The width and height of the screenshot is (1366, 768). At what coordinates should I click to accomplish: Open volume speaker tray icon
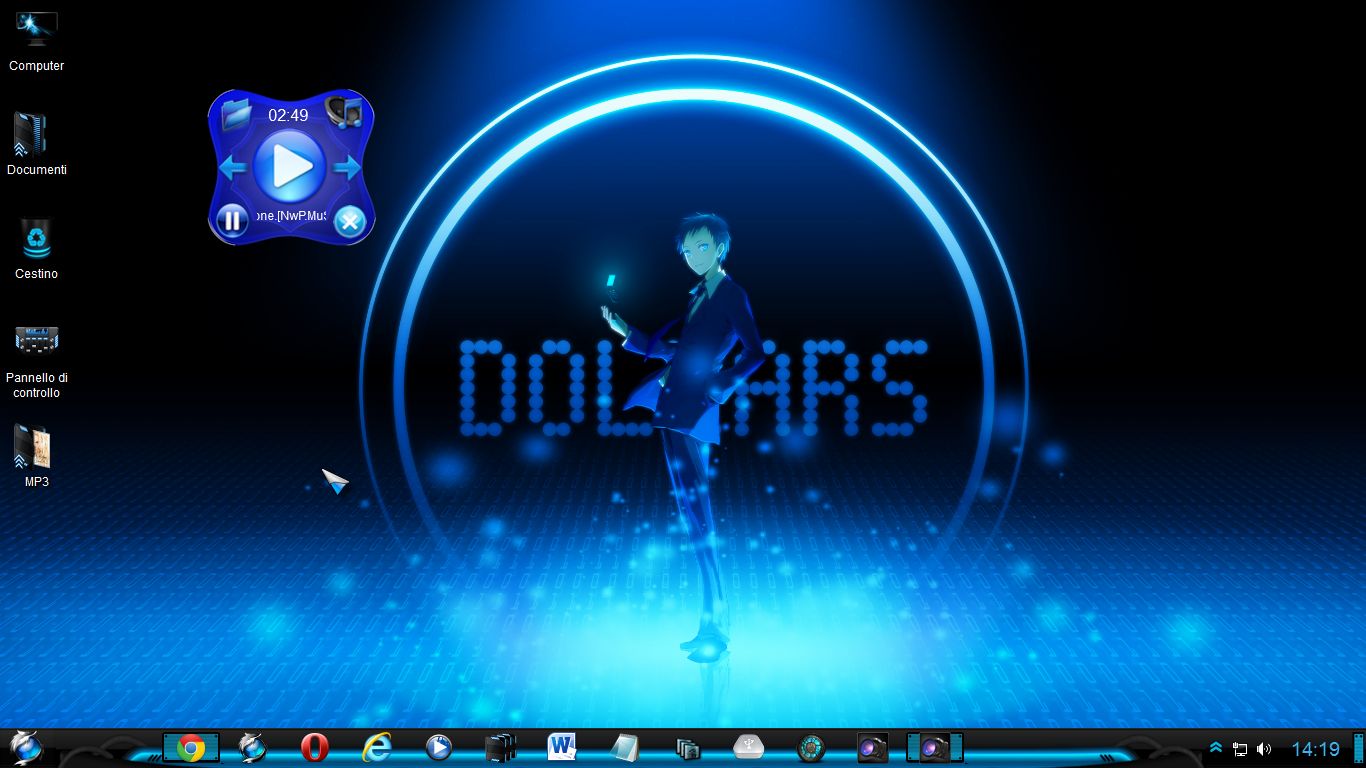(1264, 748)
